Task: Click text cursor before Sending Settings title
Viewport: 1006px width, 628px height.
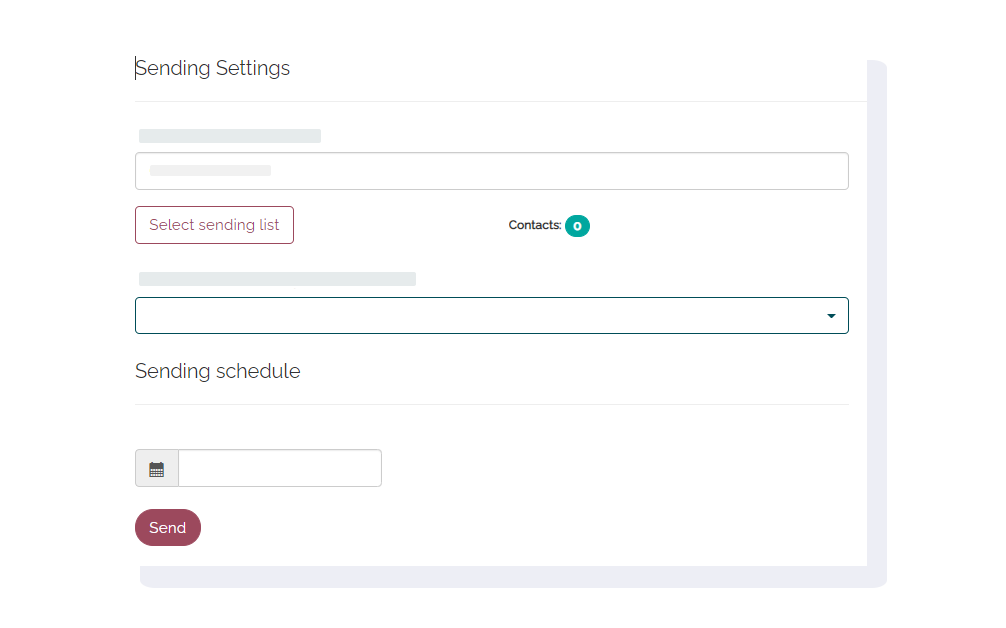Action: pyautogui.click(x=135, y=68)
